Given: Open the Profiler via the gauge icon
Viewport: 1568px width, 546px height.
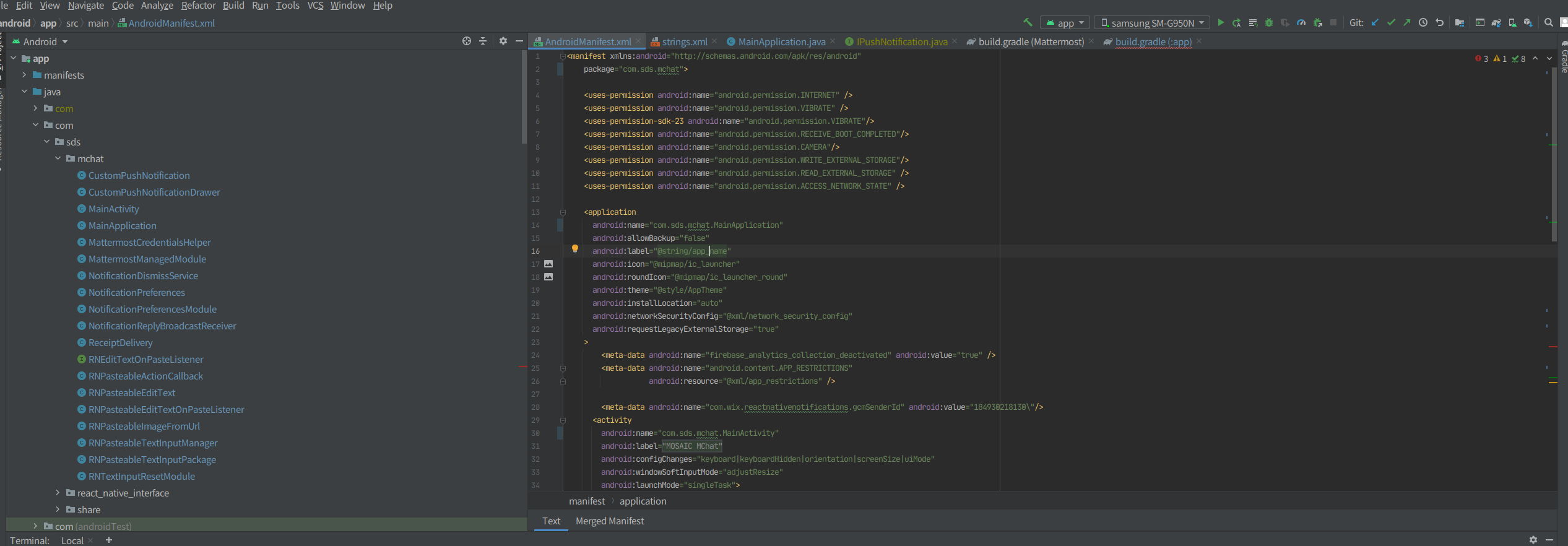Looking at the screenshot, I should pos(1301,23).
